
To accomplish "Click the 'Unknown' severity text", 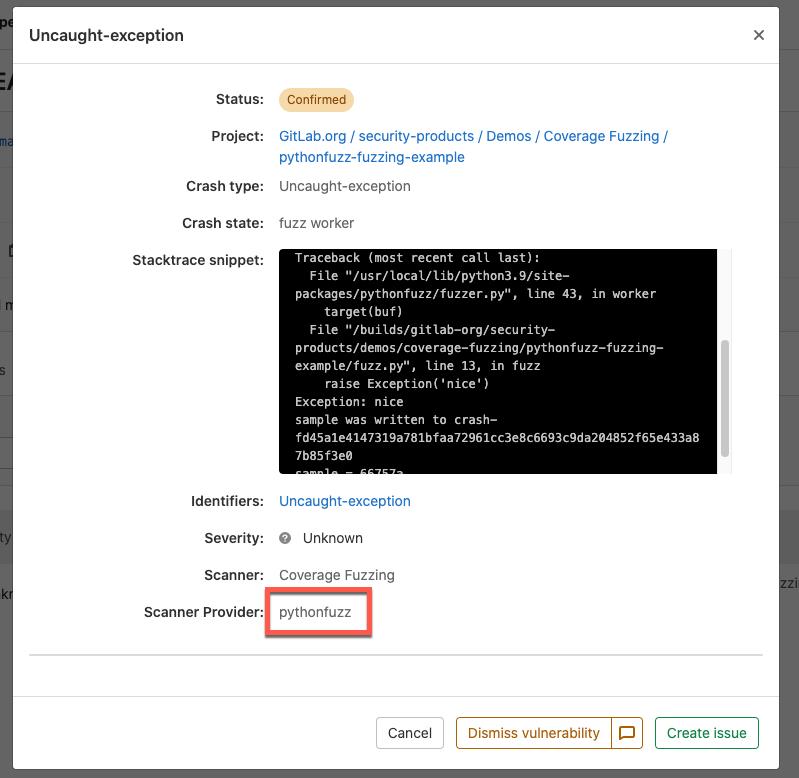I will tap(333, 538).
